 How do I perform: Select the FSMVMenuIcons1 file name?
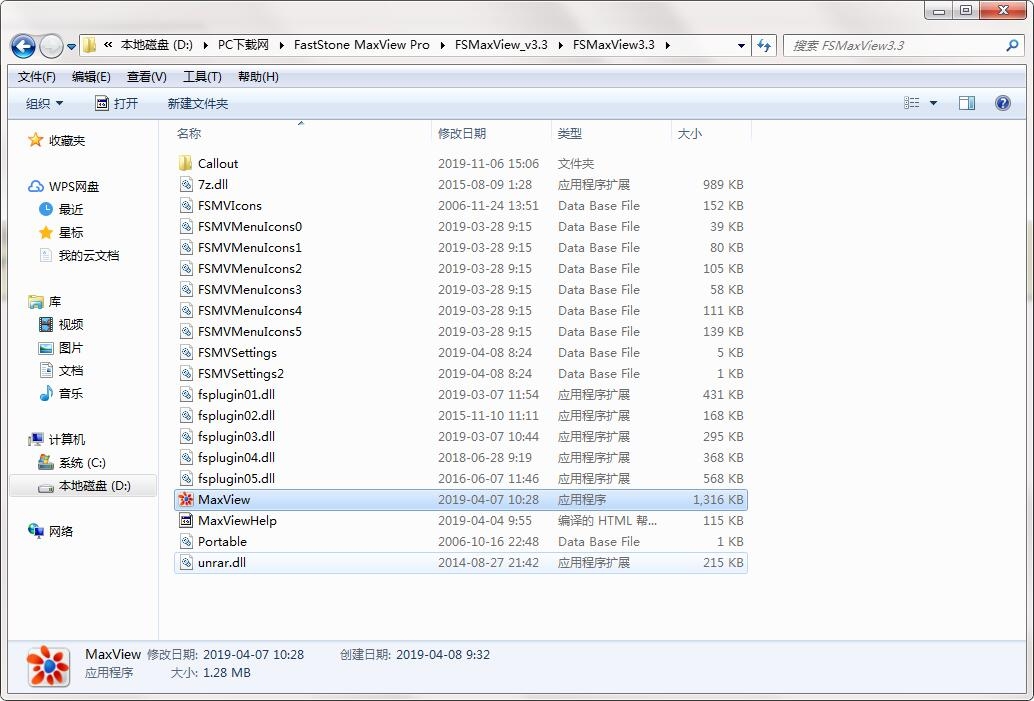tap(250, 248)
